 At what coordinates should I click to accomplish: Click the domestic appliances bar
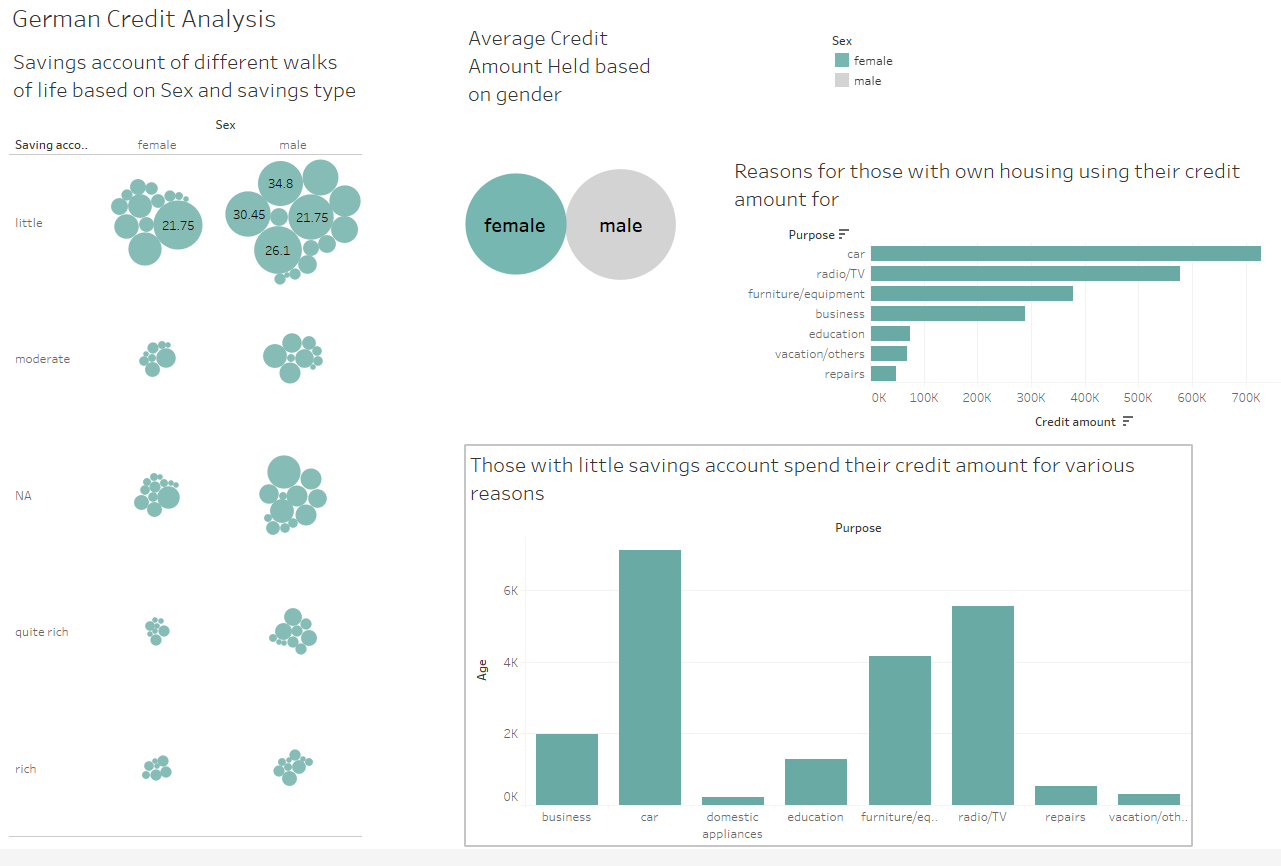click(732, 800)
